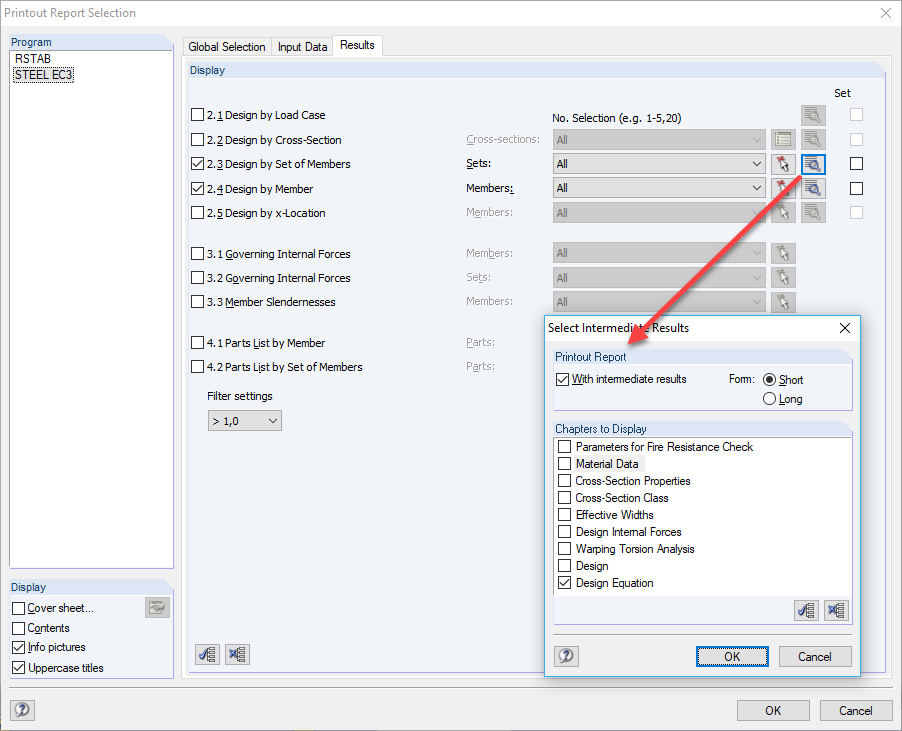
Task: Click the select-all icon below the Display list
Action: (x=207, y=654)
